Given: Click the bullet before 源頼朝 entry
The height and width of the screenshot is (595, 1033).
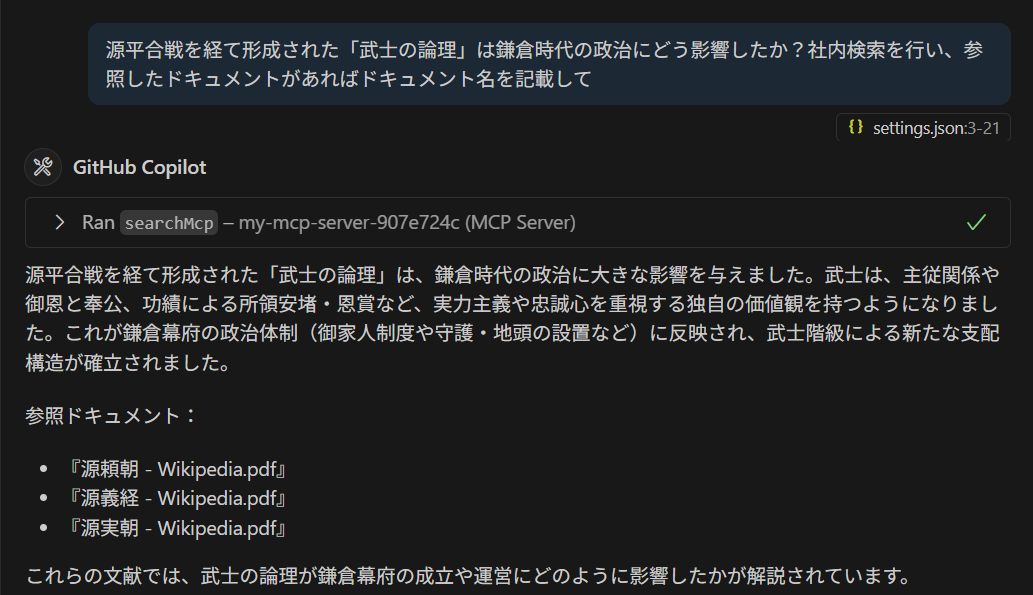Looking at the screenshot, I should (43, 469).
